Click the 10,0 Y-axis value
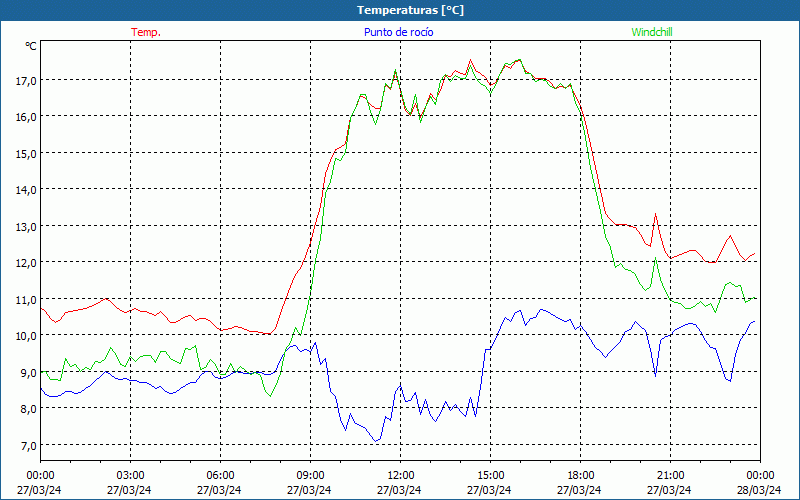 click(27, 336)
